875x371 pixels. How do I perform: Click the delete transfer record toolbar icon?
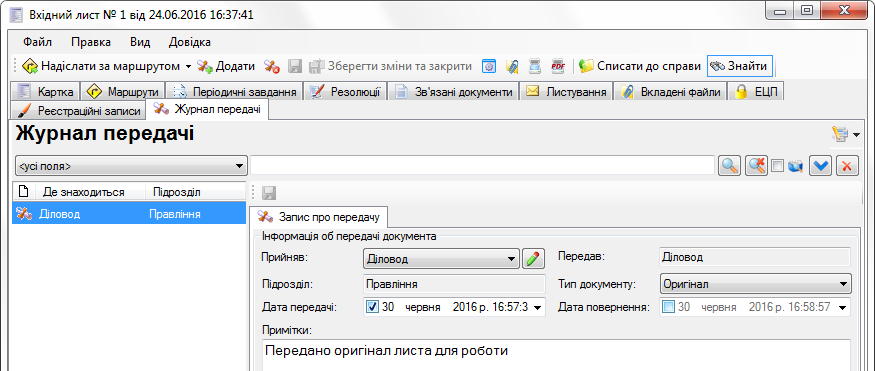coord(272,66)
